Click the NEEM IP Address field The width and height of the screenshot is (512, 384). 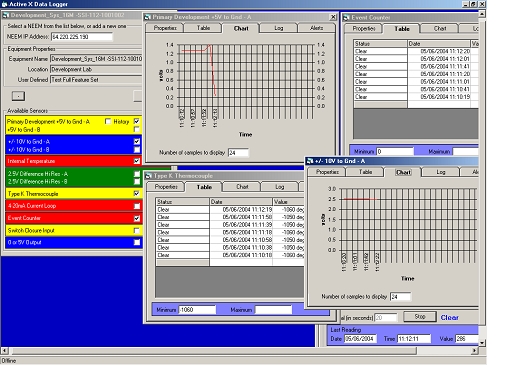click(82, 37)
